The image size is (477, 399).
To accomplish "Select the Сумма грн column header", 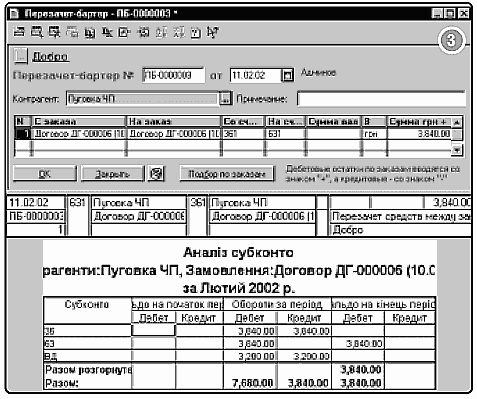I will pyautogui.click(x=419, y=121).
